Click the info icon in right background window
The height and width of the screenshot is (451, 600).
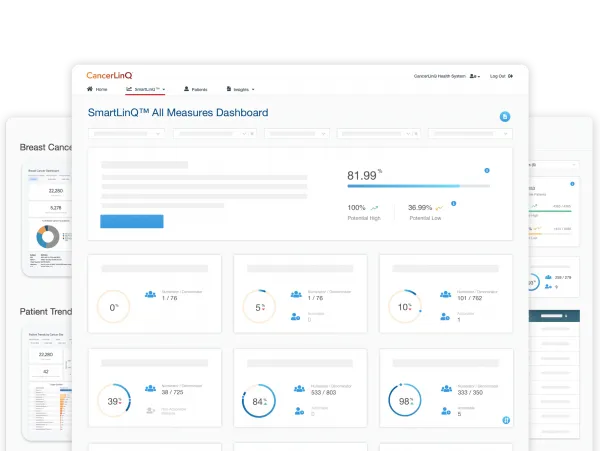(572, 184)
